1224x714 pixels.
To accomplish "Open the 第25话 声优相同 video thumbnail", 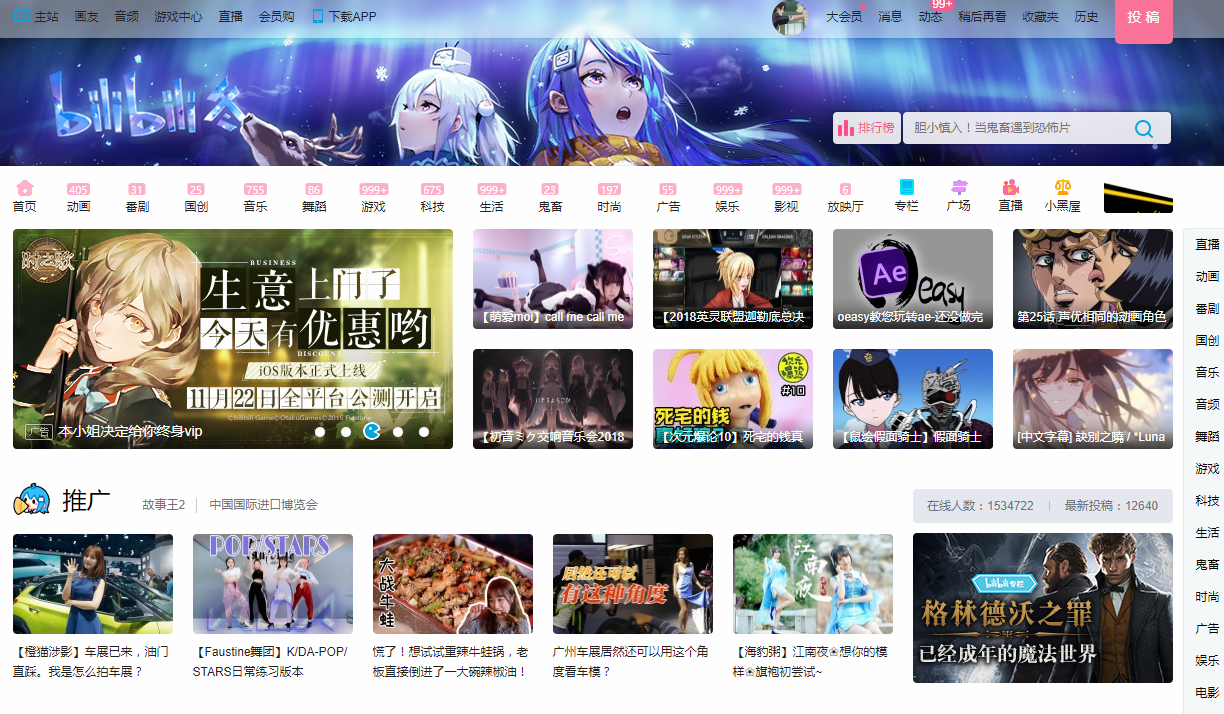I will coord(1093,279).
